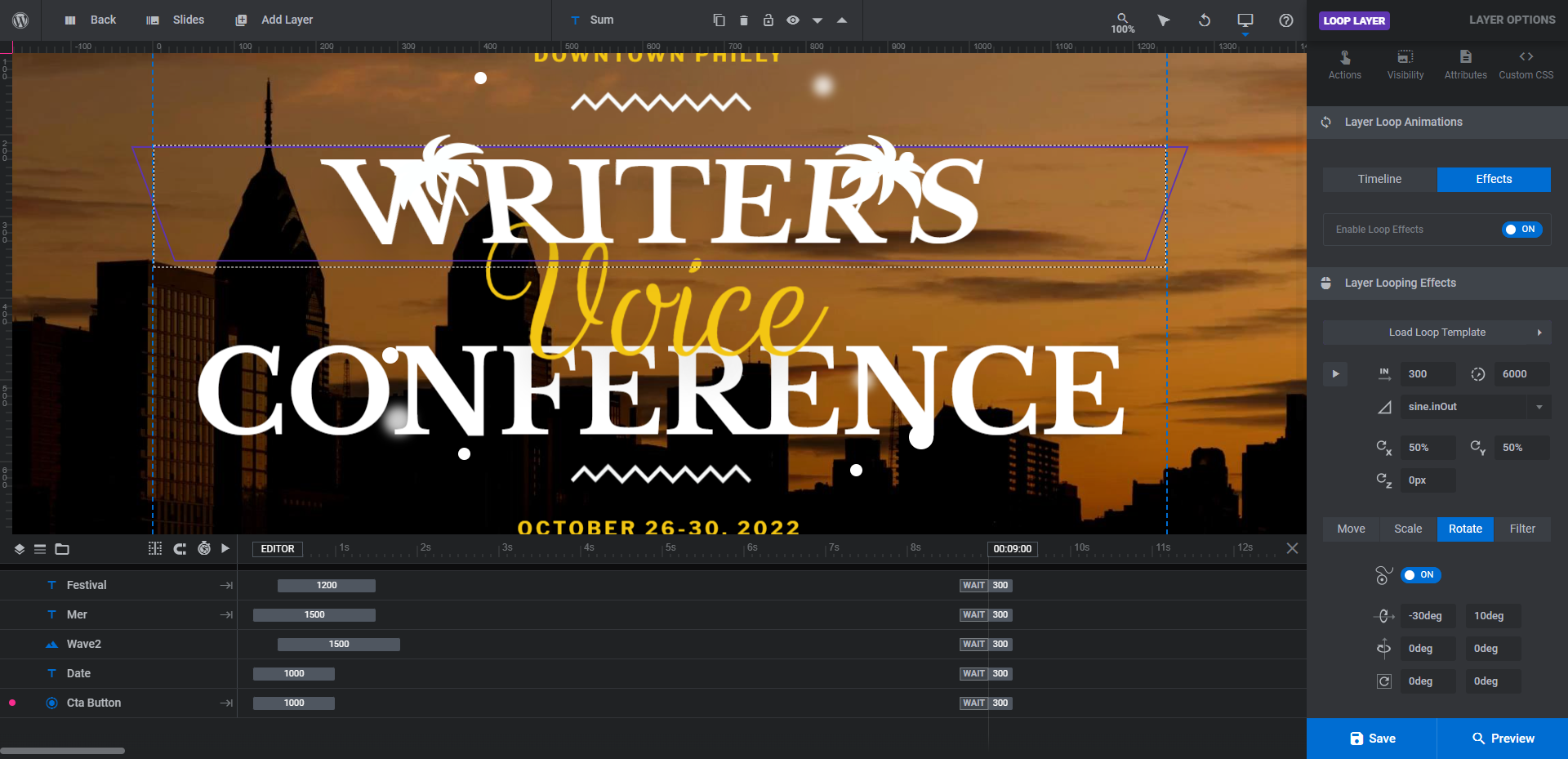Open the WordPress logo menu
This screenshot has height=759, width=1568.
[20, 20]
